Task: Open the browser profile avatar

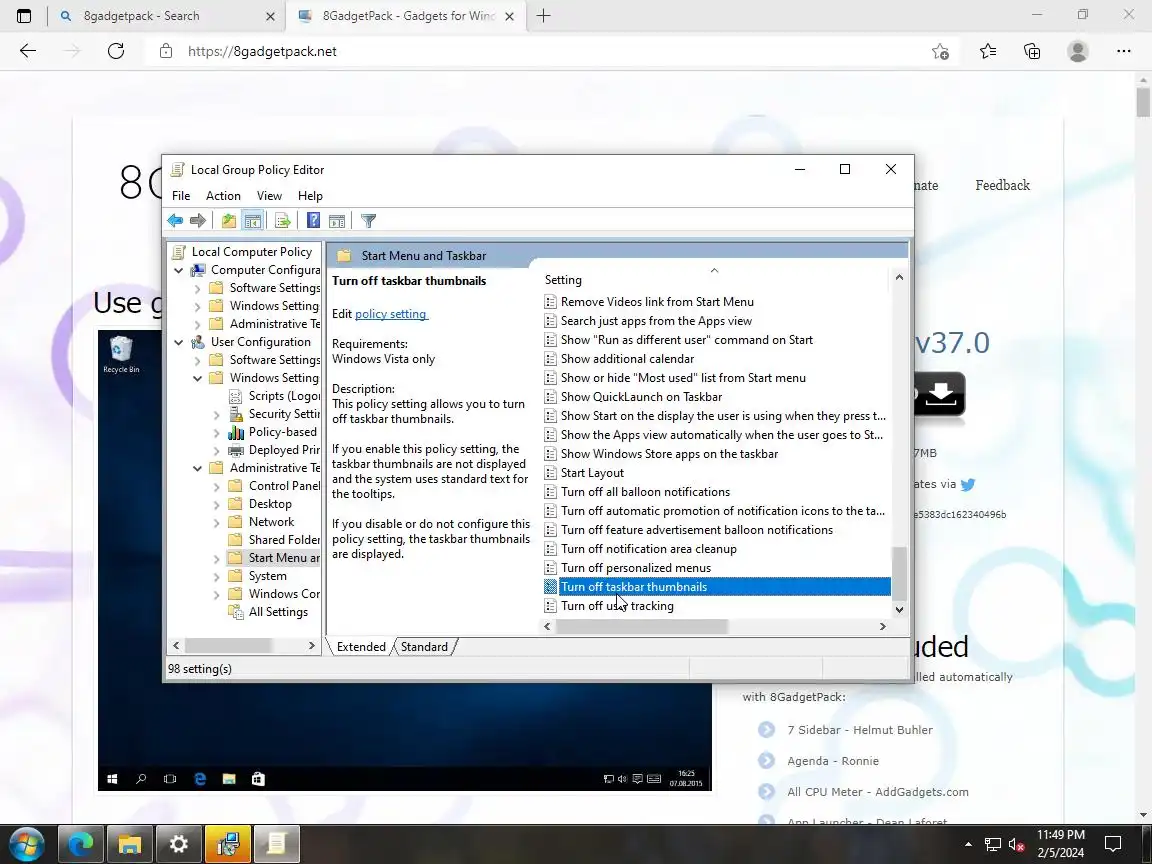Action: (1078, 51)
